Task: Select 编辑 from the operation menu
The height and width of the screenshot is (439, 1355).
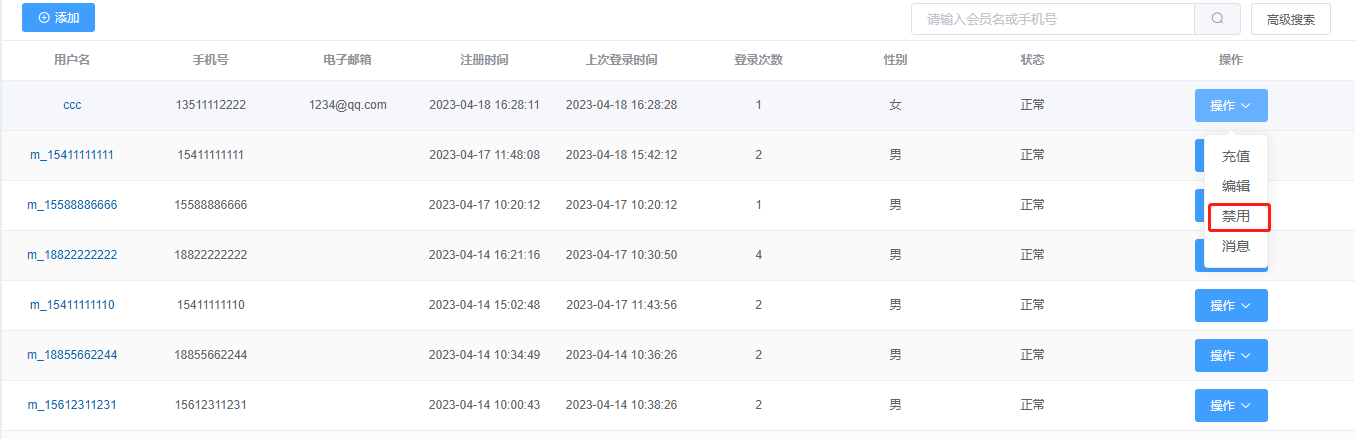Action: click(1236, 186)
